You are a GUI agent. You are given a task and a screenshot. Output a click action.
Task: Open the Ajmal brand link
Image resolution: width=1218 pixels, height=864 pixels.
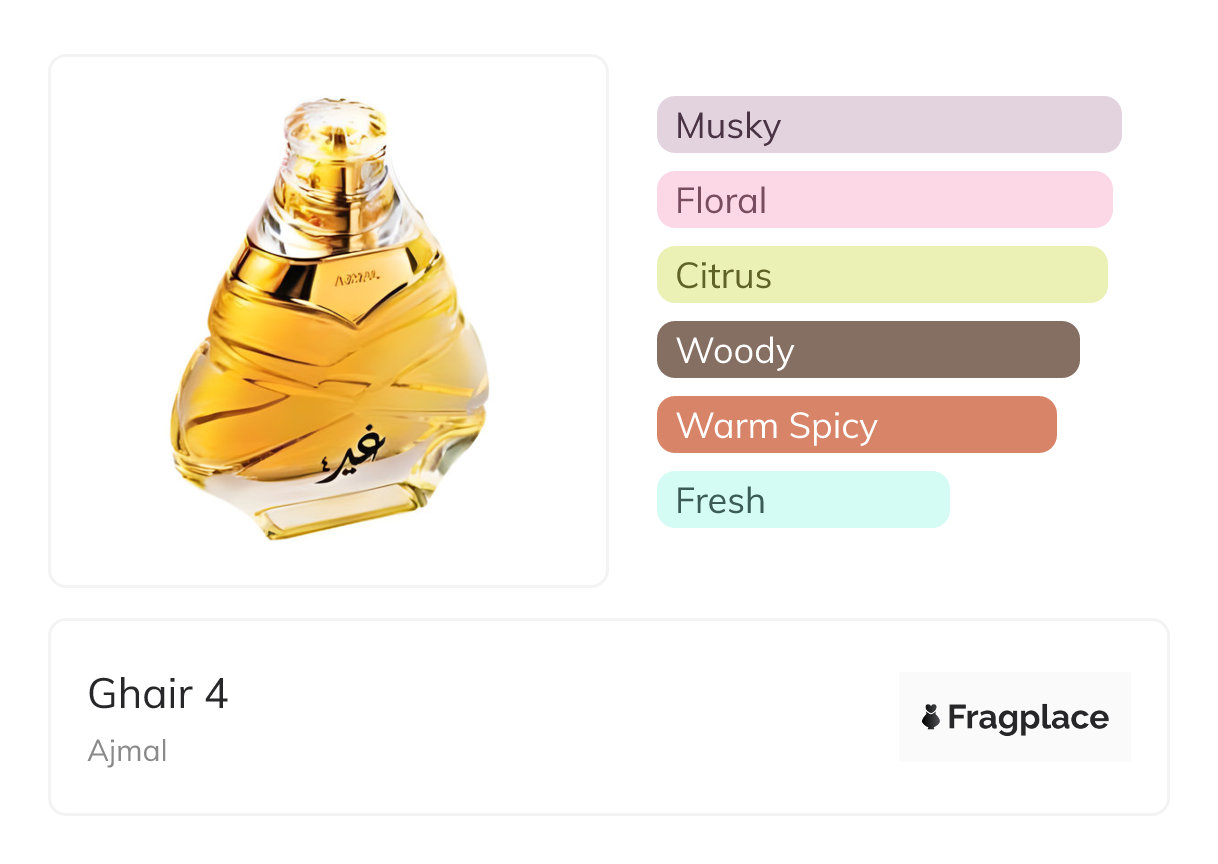(x=127, y=751)
